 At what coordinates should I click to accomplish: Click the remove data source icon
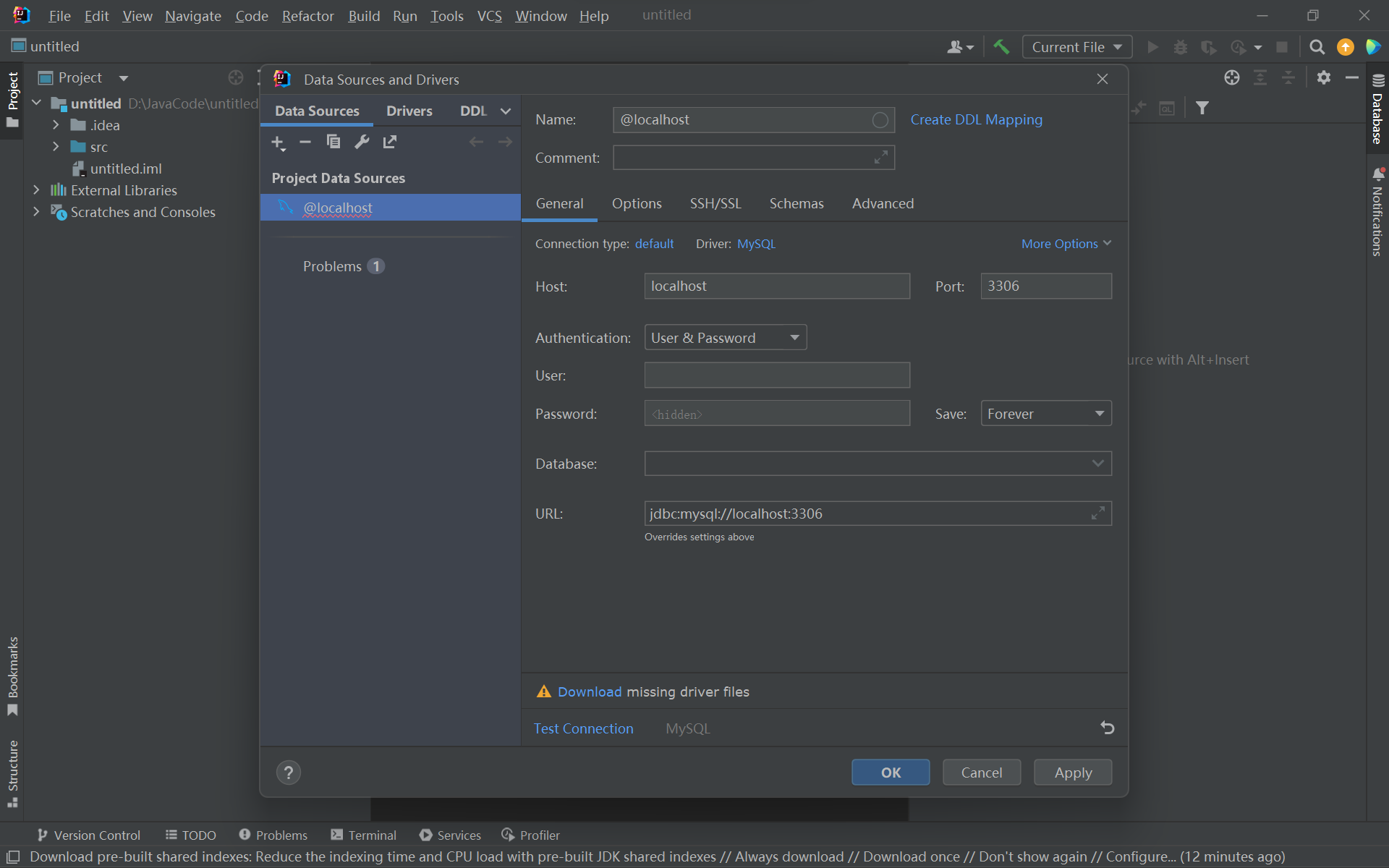(305, 141)
